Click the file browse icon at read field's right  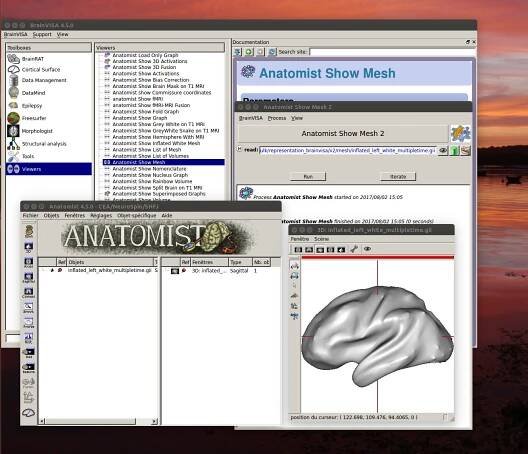click(465, 150)
